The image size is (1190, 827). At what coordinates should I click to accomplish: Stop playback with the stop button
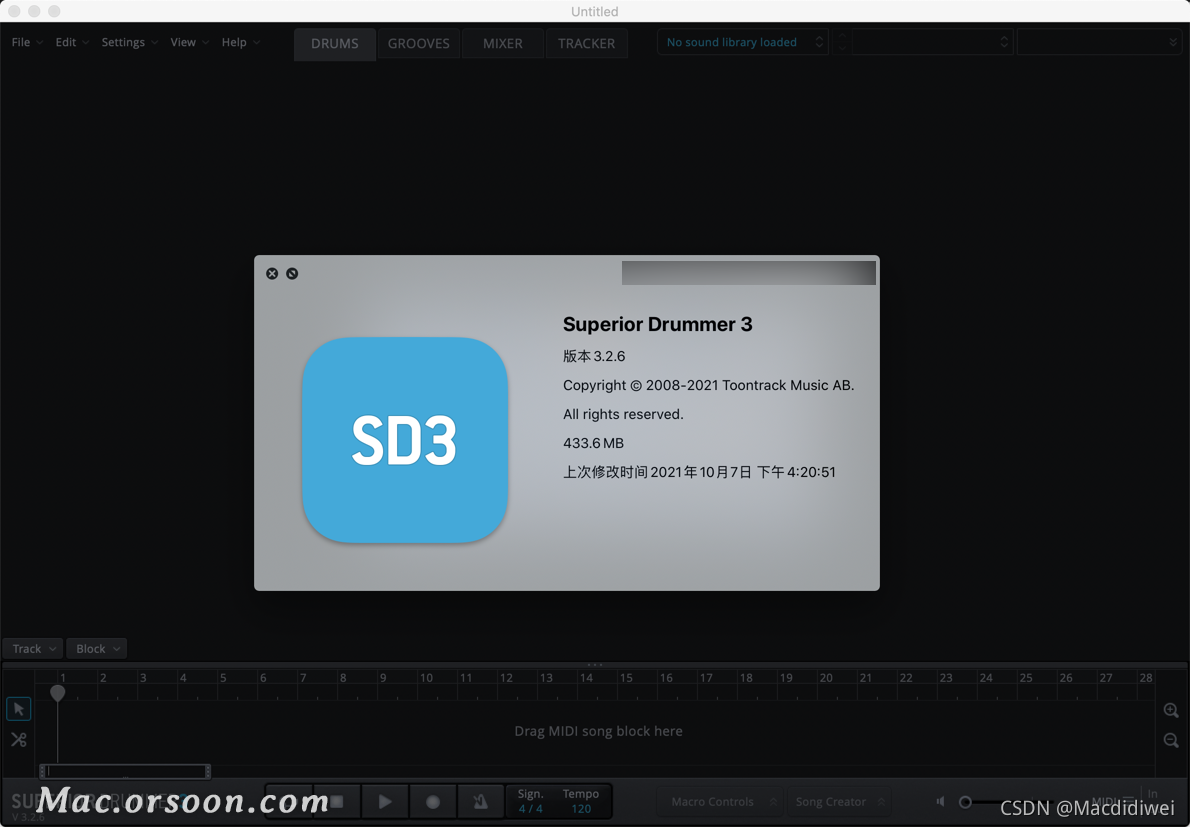pyautogui.click(x=337, y=802)
